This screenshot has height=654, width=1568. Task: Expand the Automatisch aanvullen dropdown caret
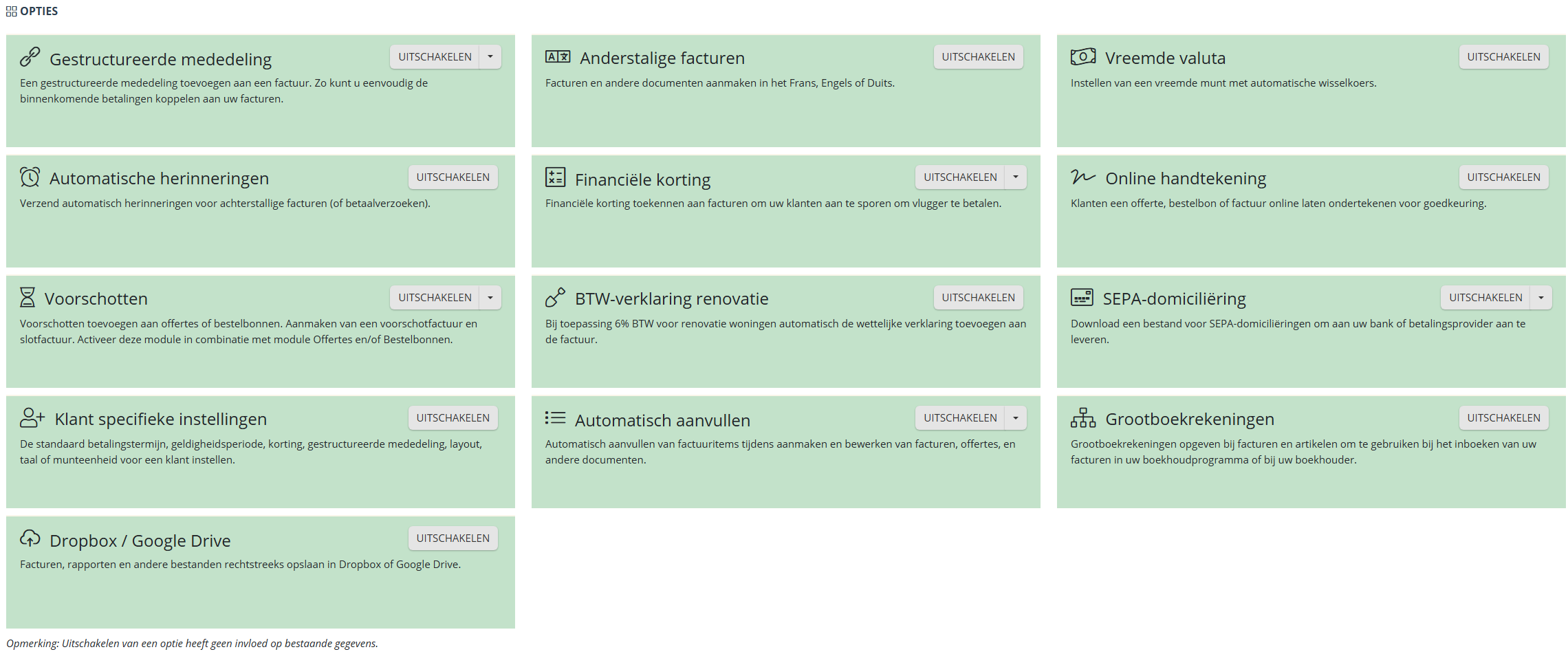1016,418
